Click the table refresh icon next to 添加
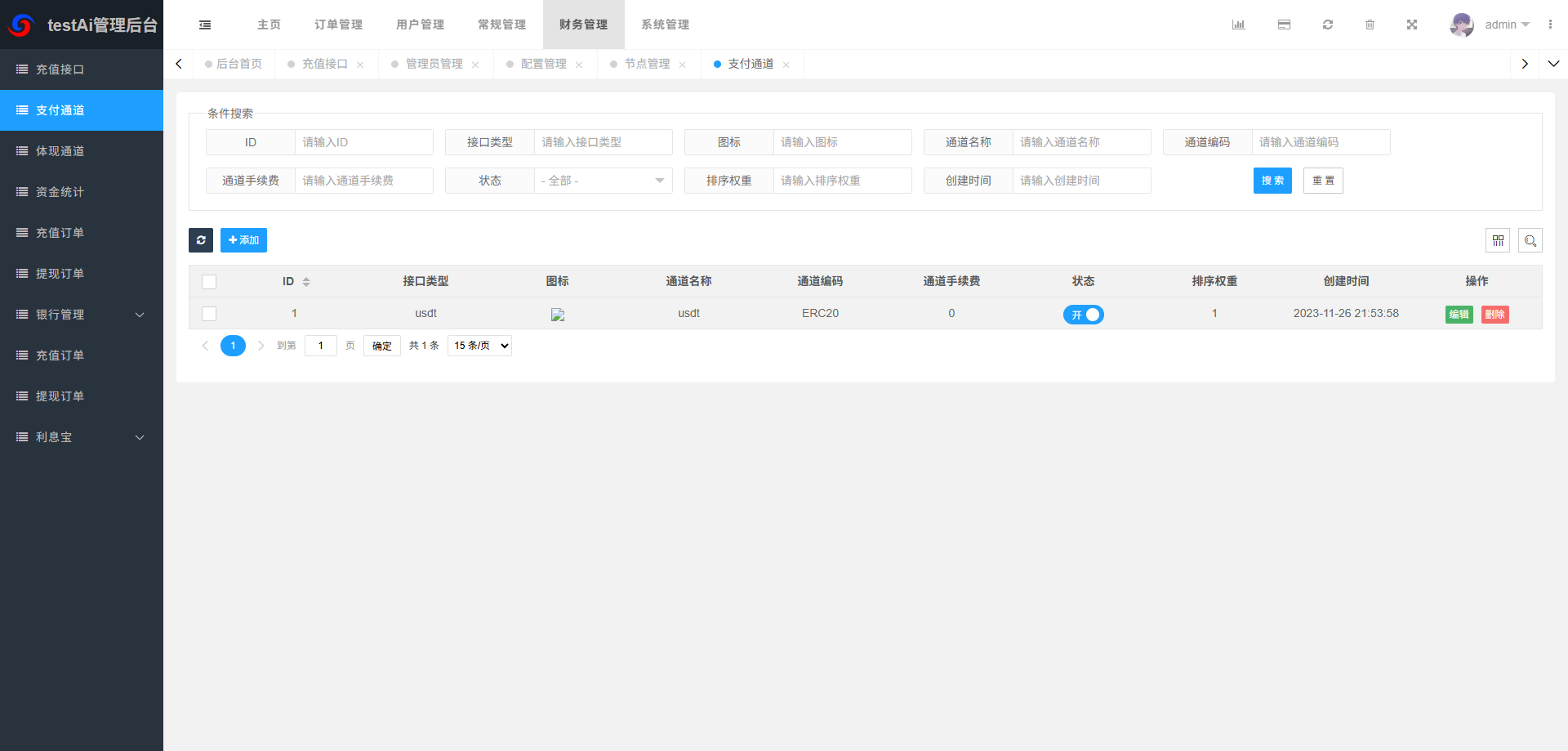 (x=201, y=239)
